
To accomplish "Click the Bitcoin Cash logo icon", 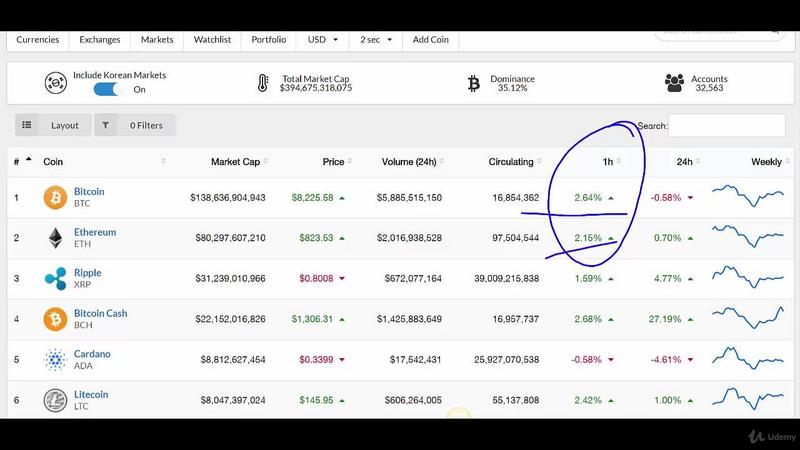I will [x=55, y=319].
